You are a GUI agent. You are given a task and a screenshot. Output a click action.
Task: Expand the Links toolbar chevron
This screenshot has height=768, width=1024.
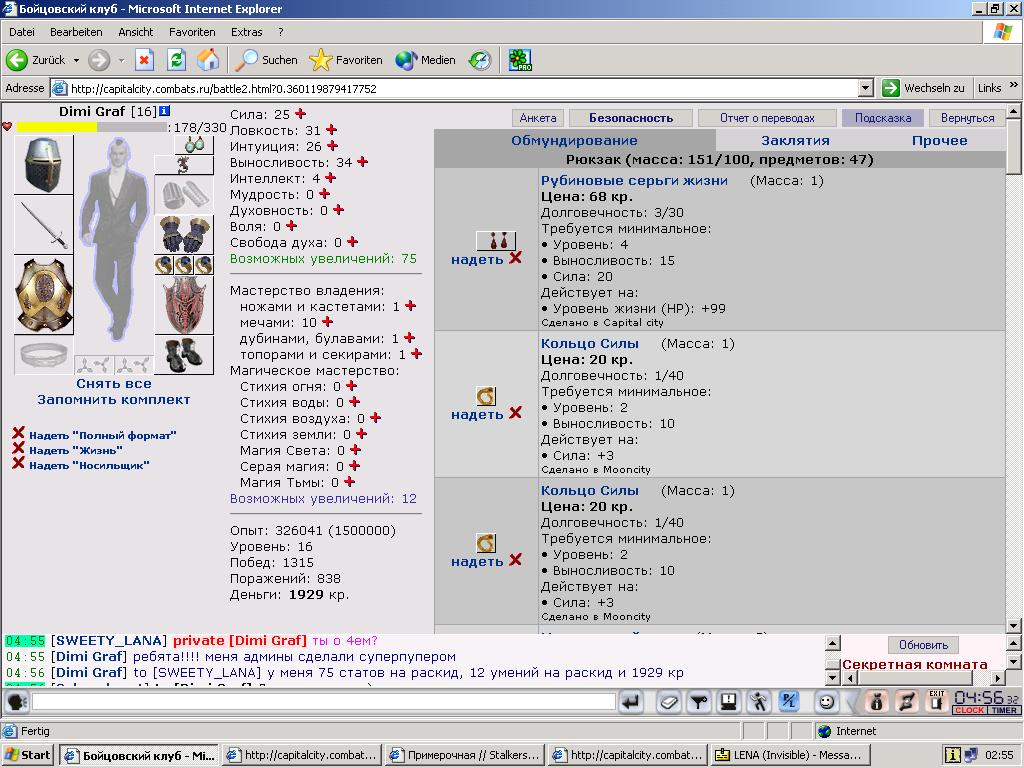[x=1014, y=85]
